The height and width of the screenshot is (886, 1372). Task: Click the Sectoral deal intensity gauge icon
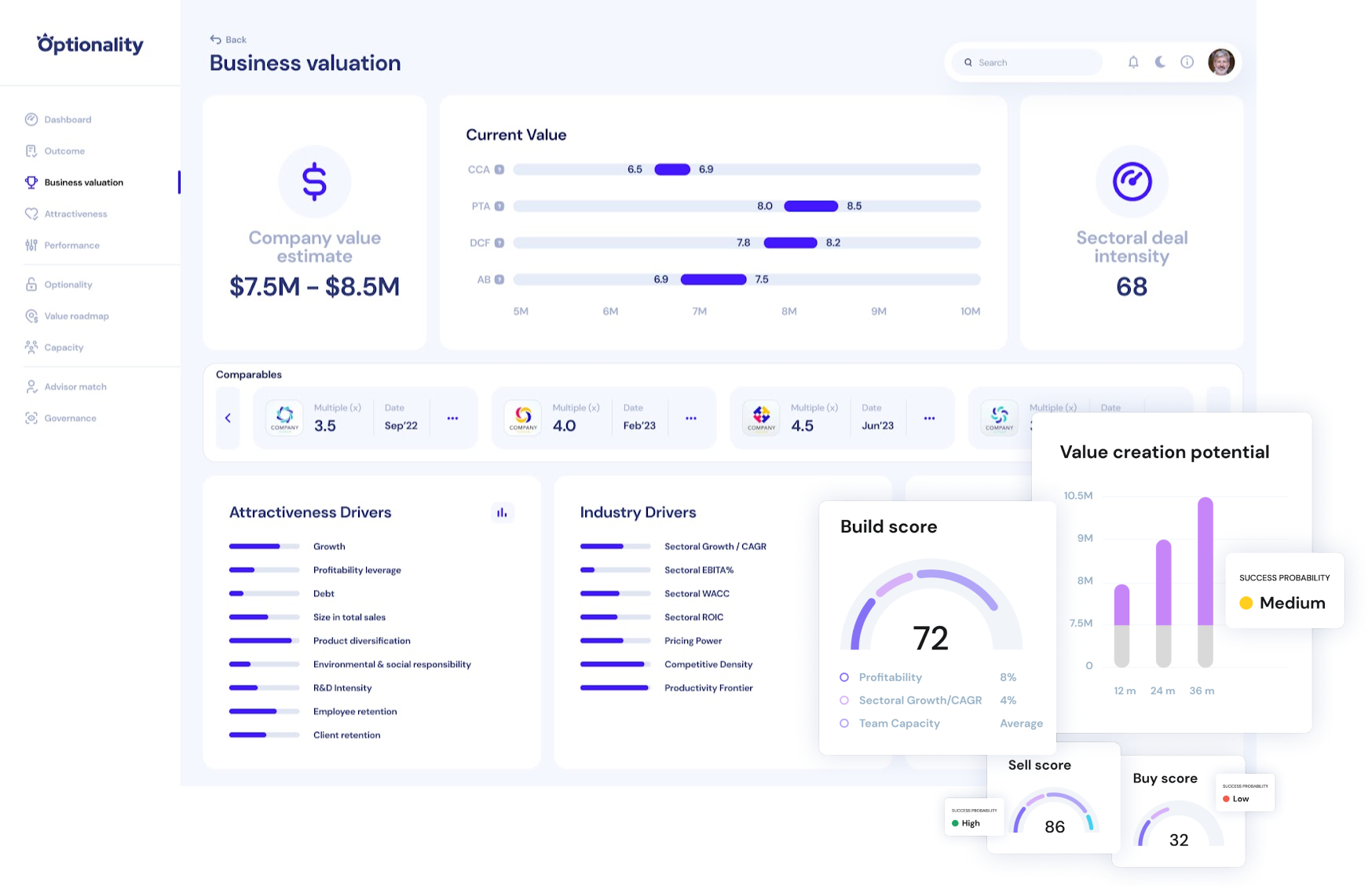pos(1131,181)
